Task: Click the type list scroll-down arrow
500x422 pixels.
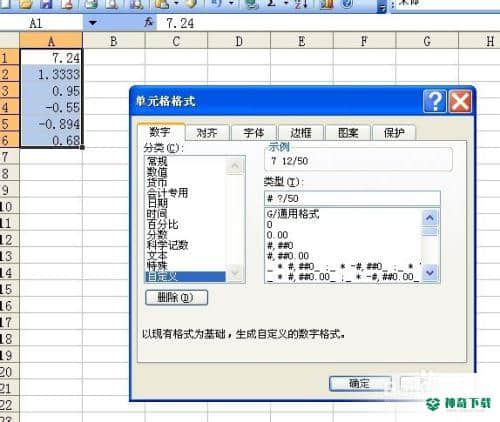Action: coord(430,273)
